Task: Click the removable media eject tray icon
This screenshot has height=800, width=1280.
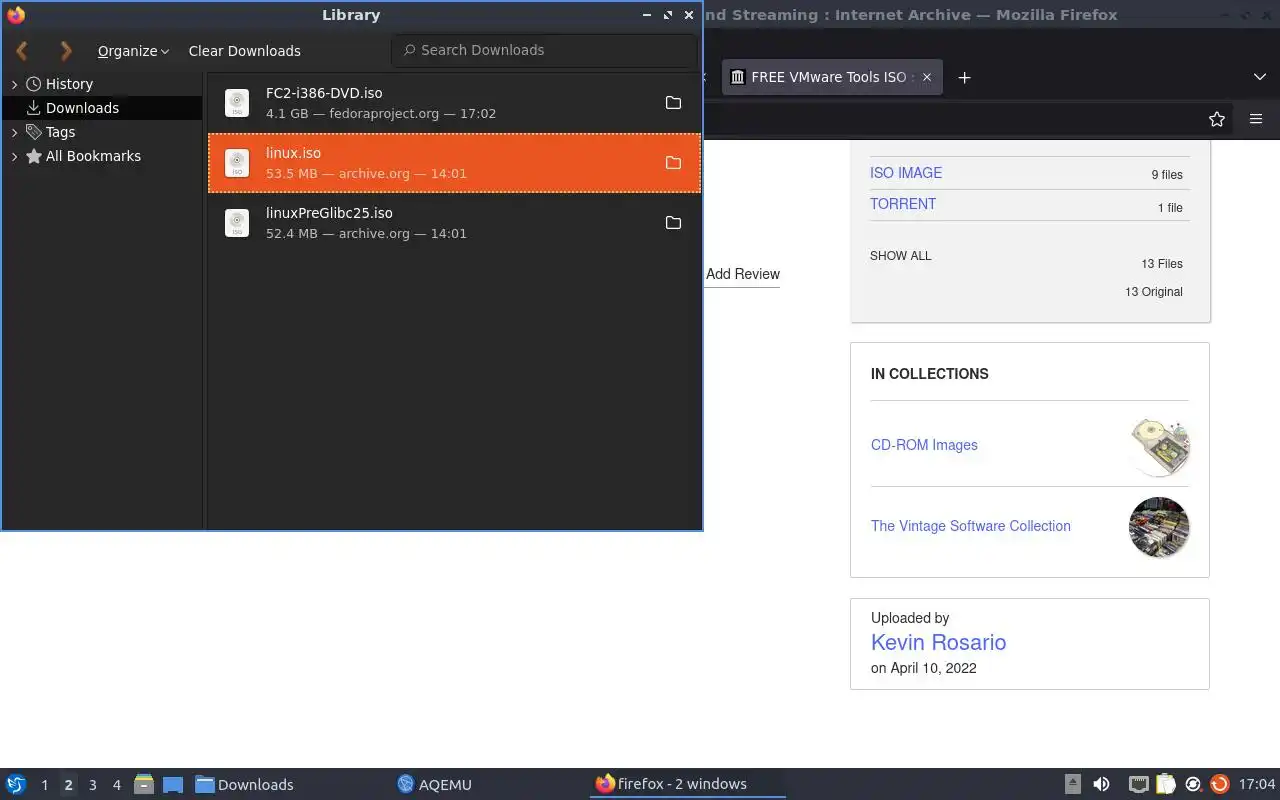Action: (x=1072, y=784)
